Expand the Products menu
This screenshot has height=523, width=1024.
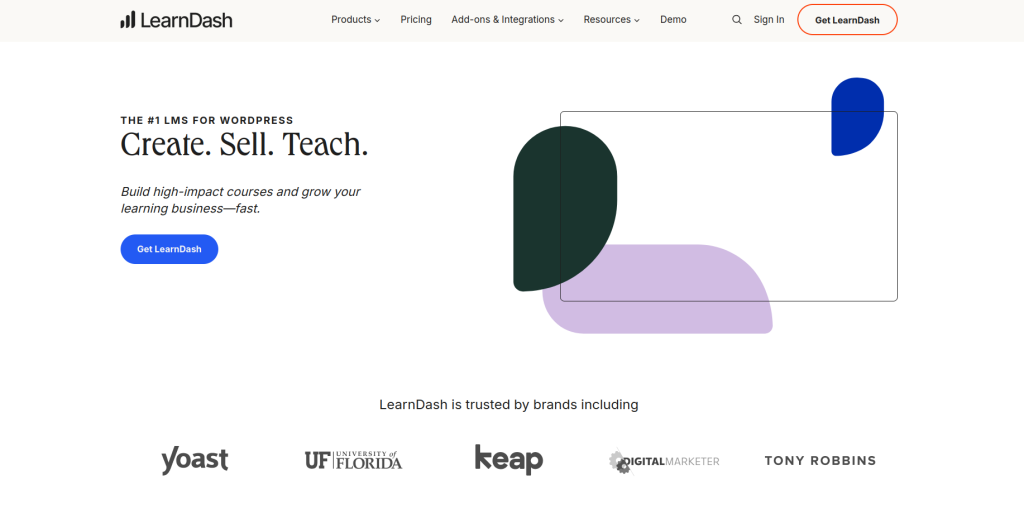[355, 20]
